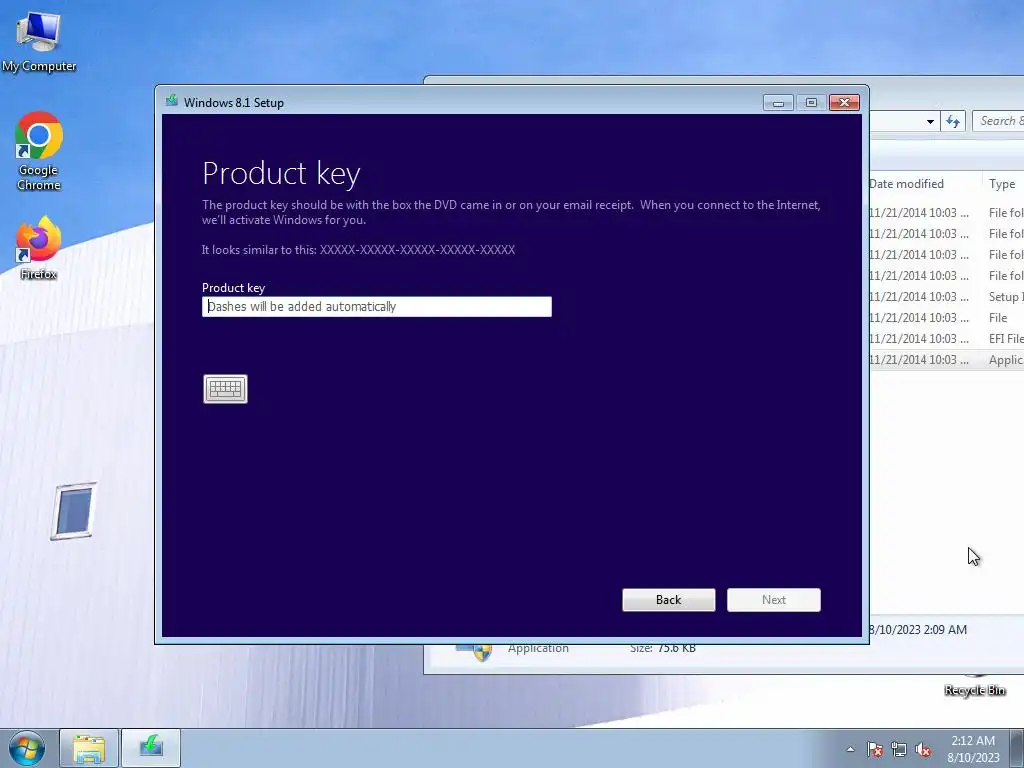Click the muted volume tray icon

click(x=923, y=749)
